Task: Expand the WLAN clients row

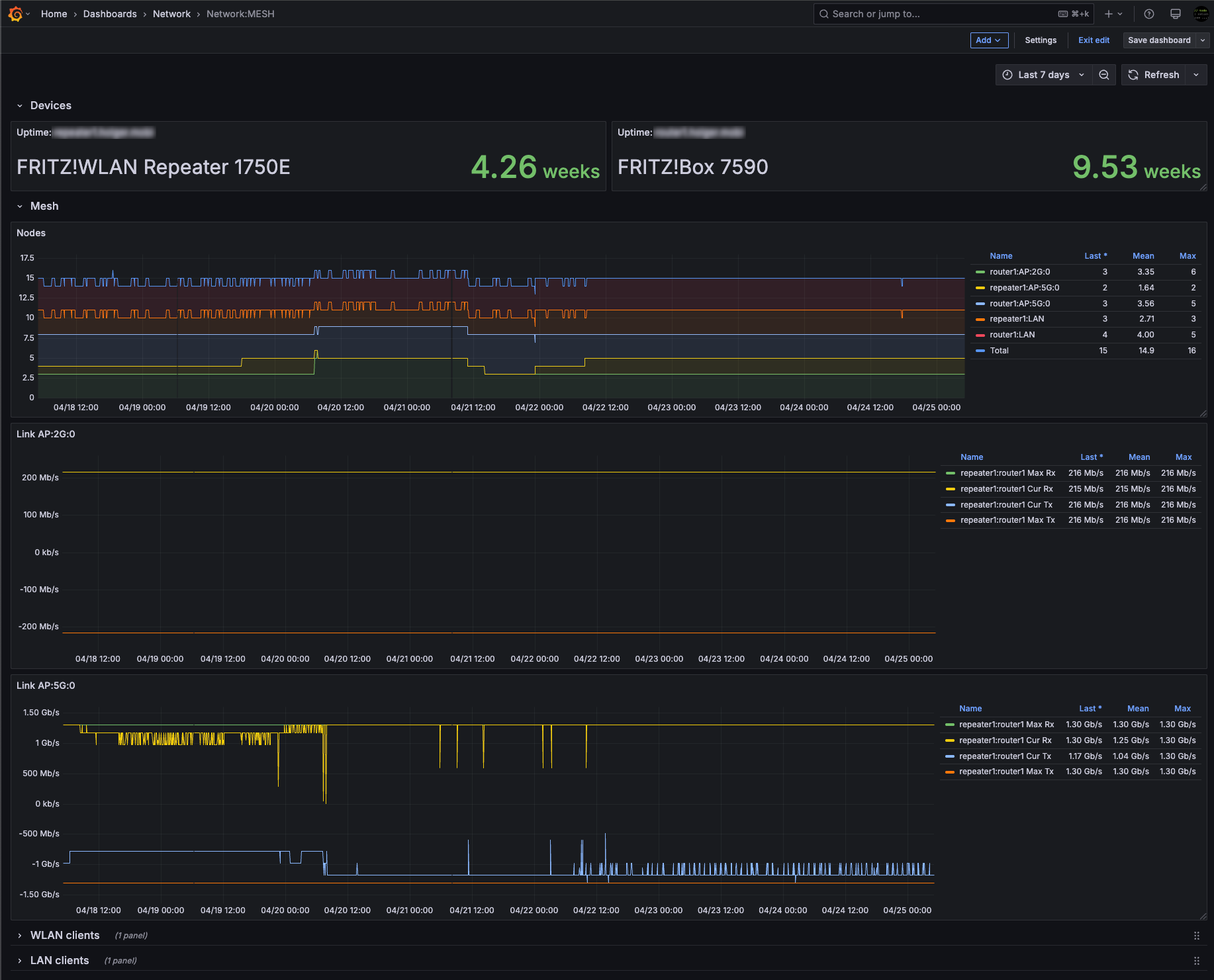Action: [65, 935]
